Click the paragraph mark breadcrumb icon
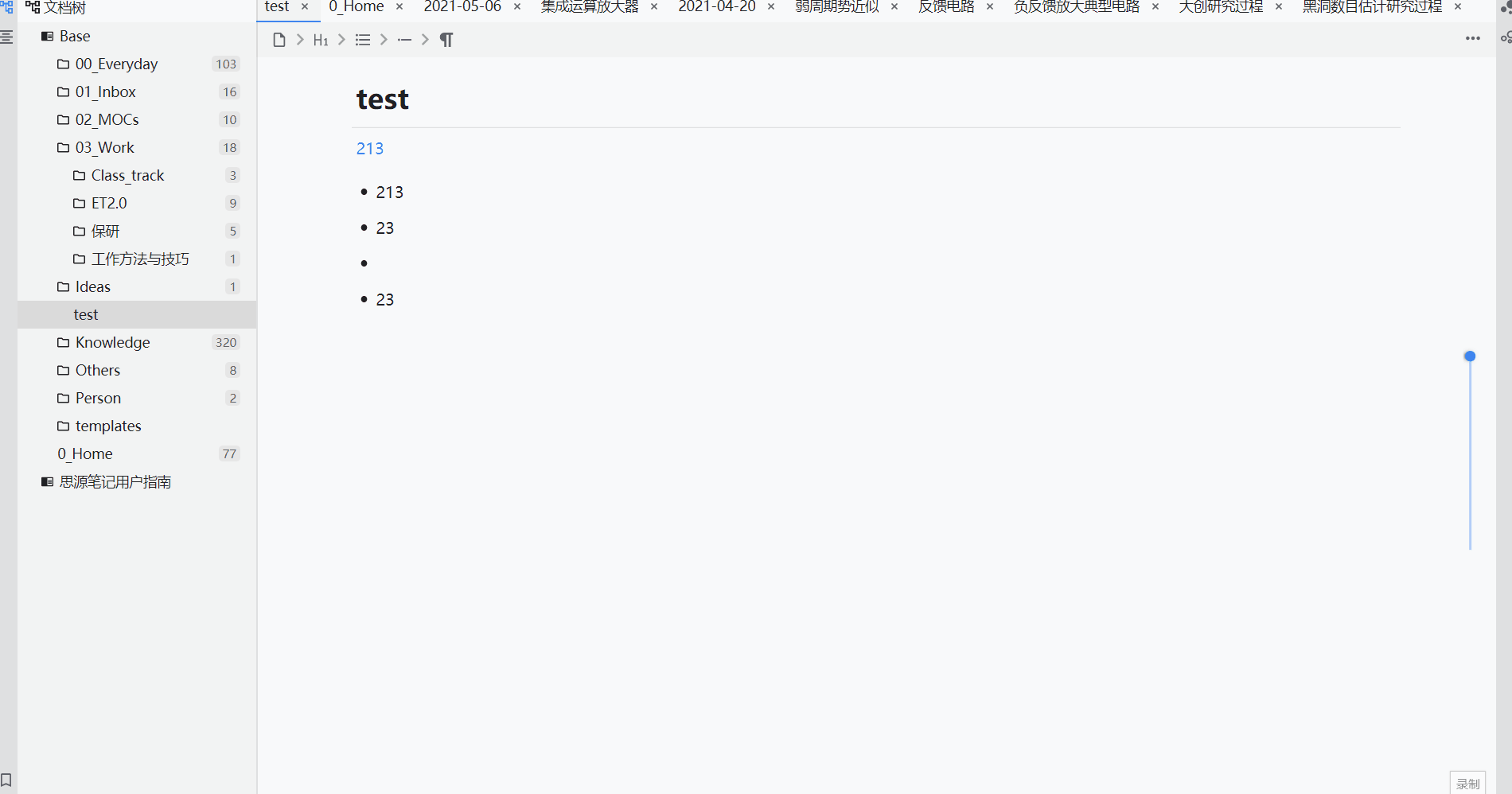This screenshot has height=794, width=1512. coord(446,39)
